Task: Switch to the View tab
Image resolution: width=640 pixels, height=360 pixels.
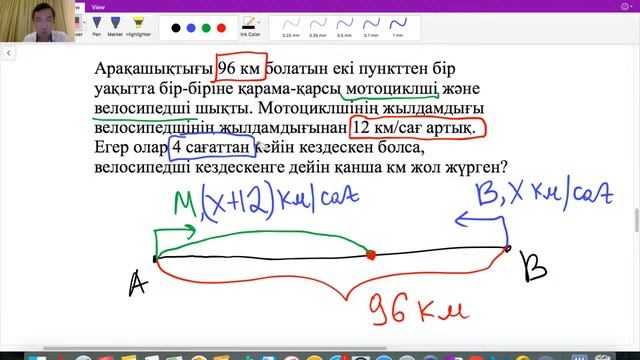Action: (x=98, y=7)
